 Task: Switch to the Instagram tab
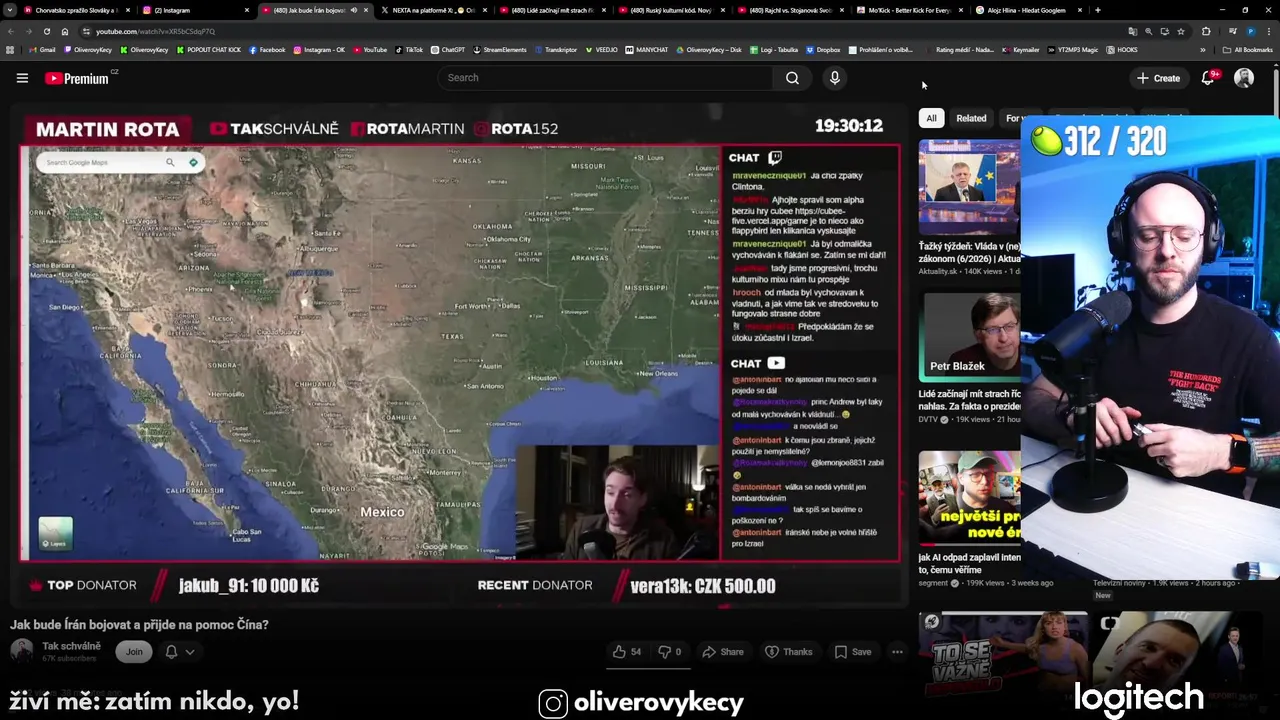[x=190, y=10]
